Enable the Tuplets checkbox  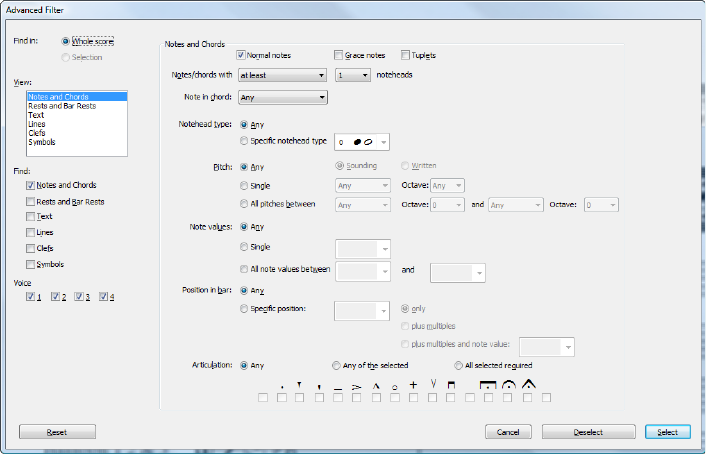point(405,55)
